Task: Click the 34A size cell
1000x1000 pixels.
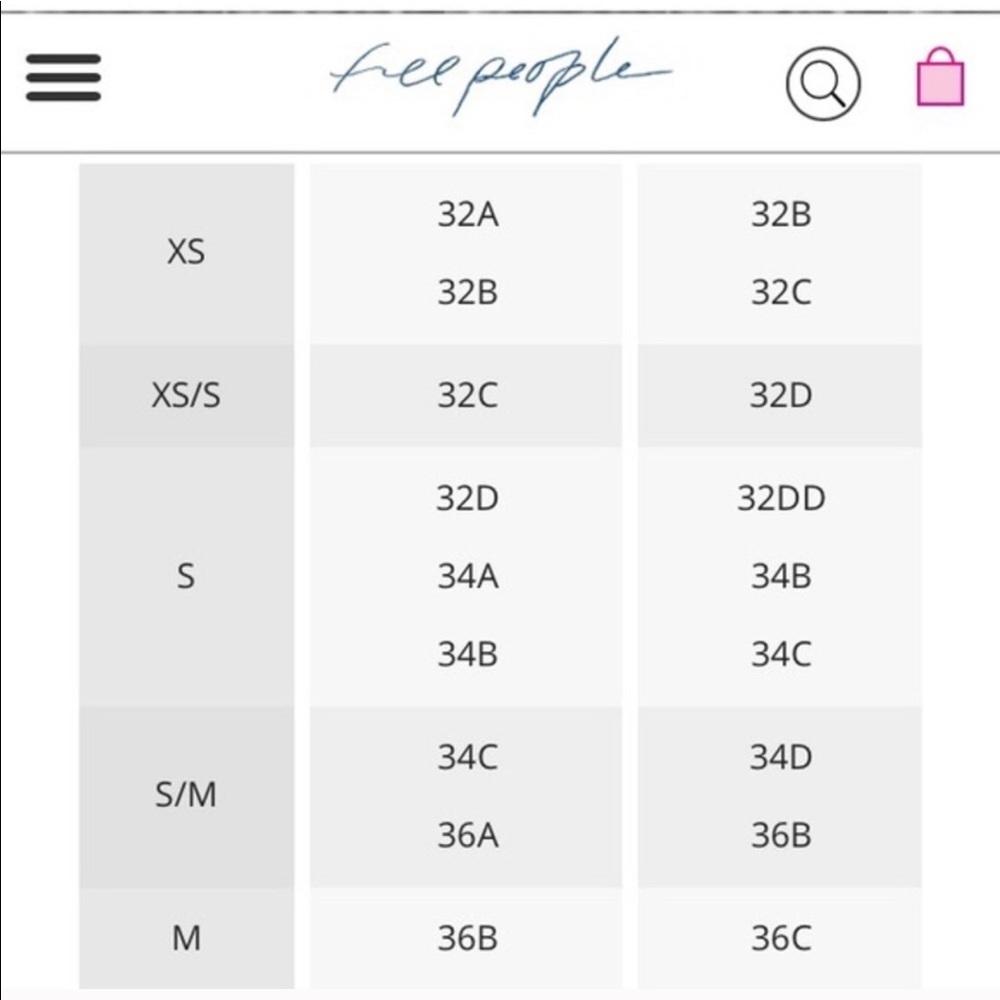Action: click(x=467, y=576)
